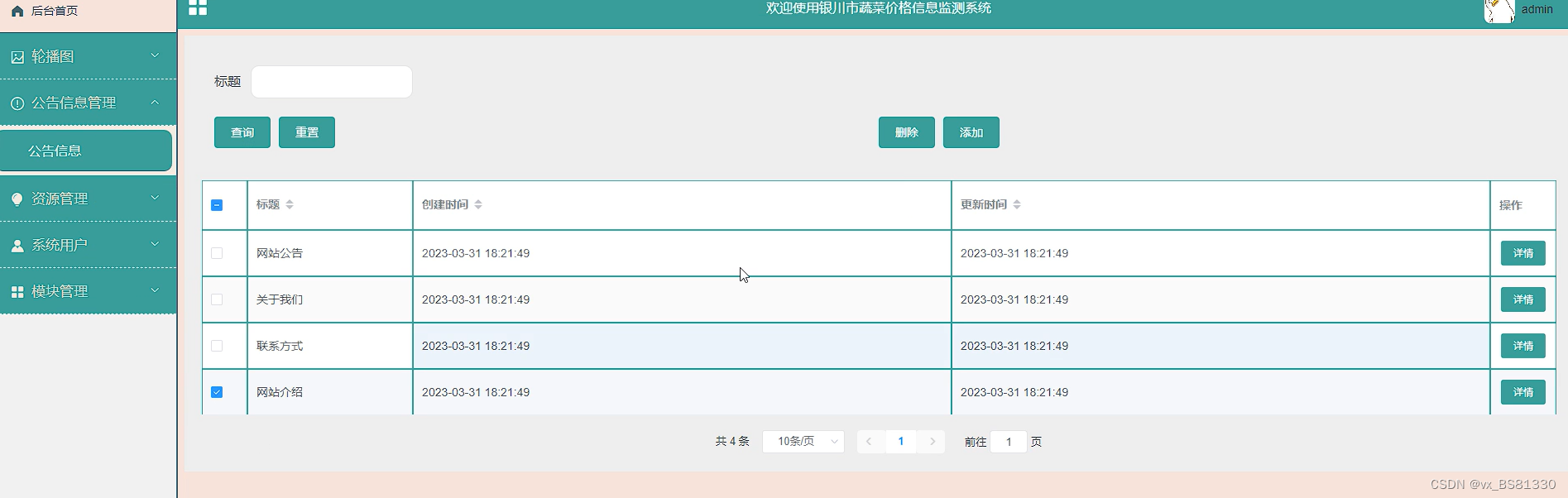Expand the 模块管理 menu chevron
This screenshot has height=498, width=1568.
click(155, 290)
